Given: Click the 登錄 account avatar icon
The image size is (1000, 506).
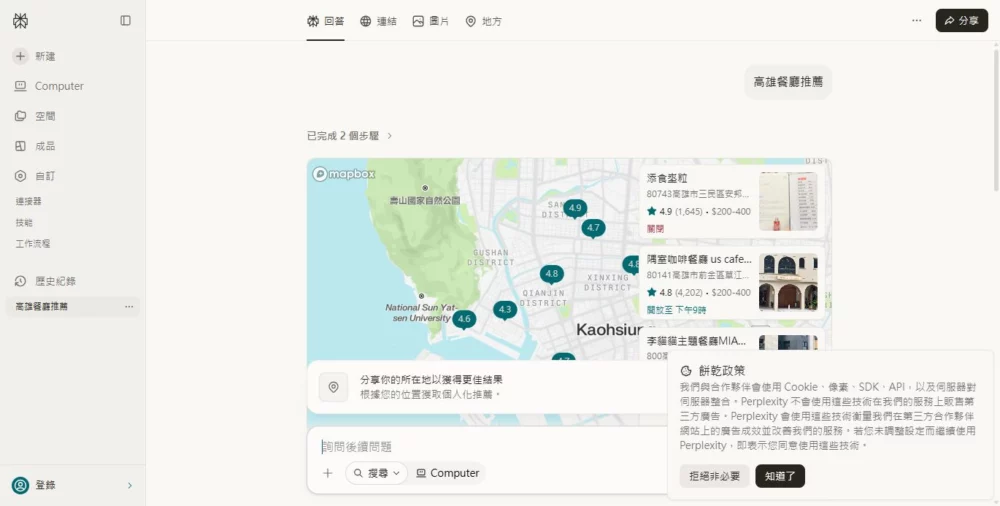Looking at the screenshot, I should click(x=20, y=486).
